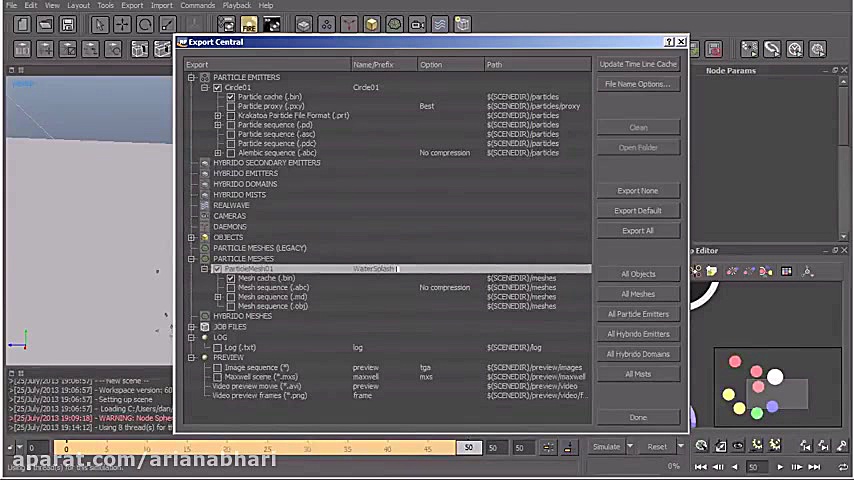Open the Help menu

tap(266, 5)
